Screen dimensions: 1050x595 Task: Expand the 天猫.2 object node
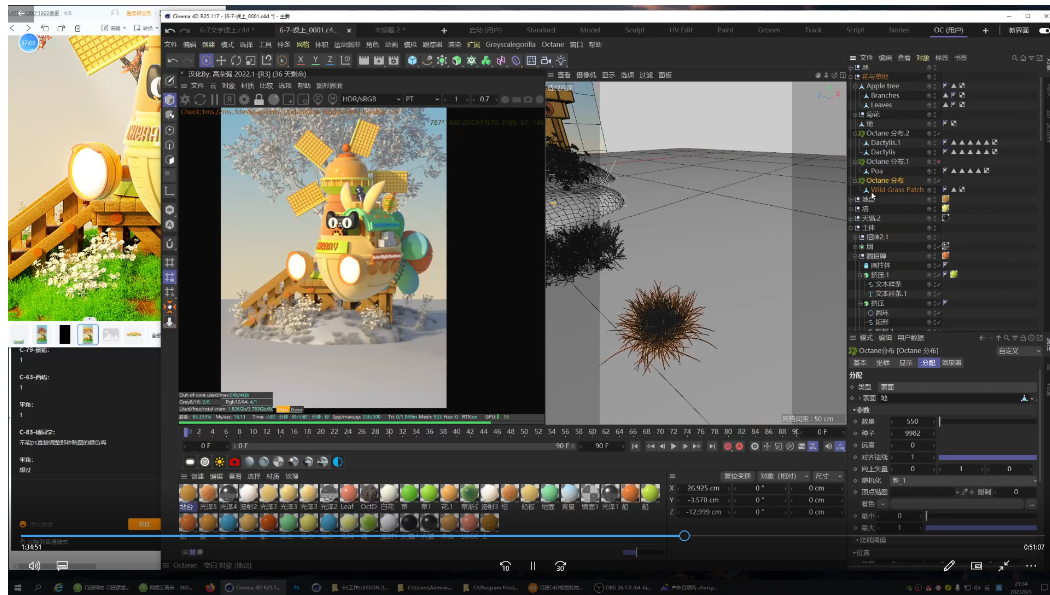(x=851, y=218)
